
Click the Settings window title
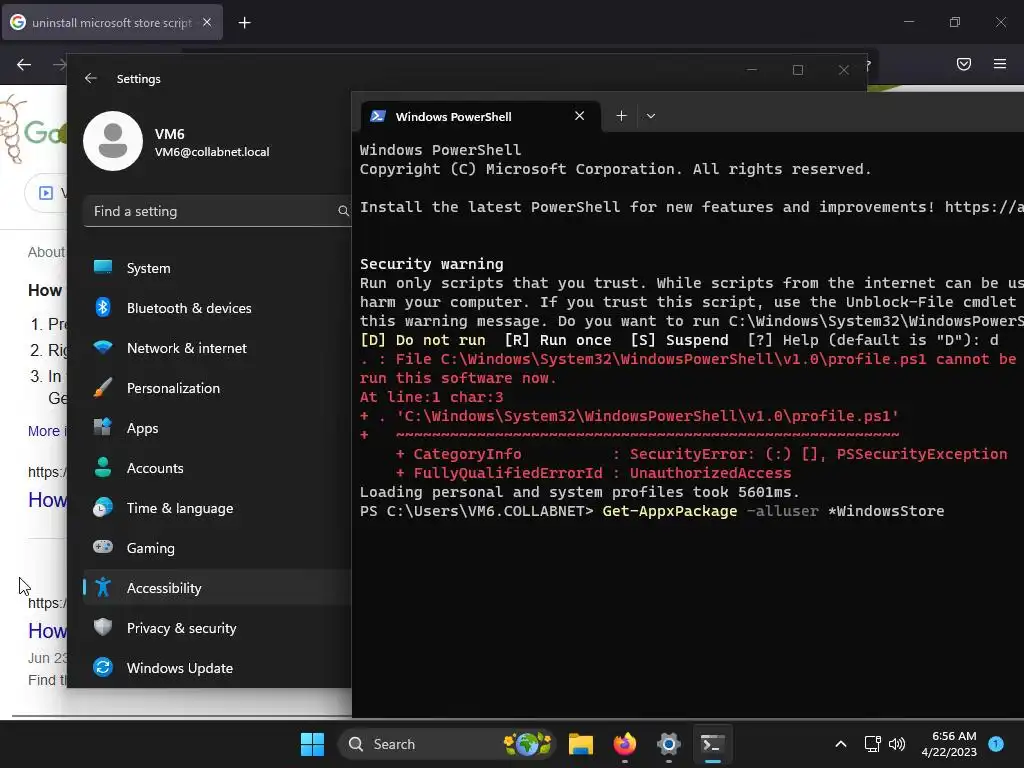(138, 79)
